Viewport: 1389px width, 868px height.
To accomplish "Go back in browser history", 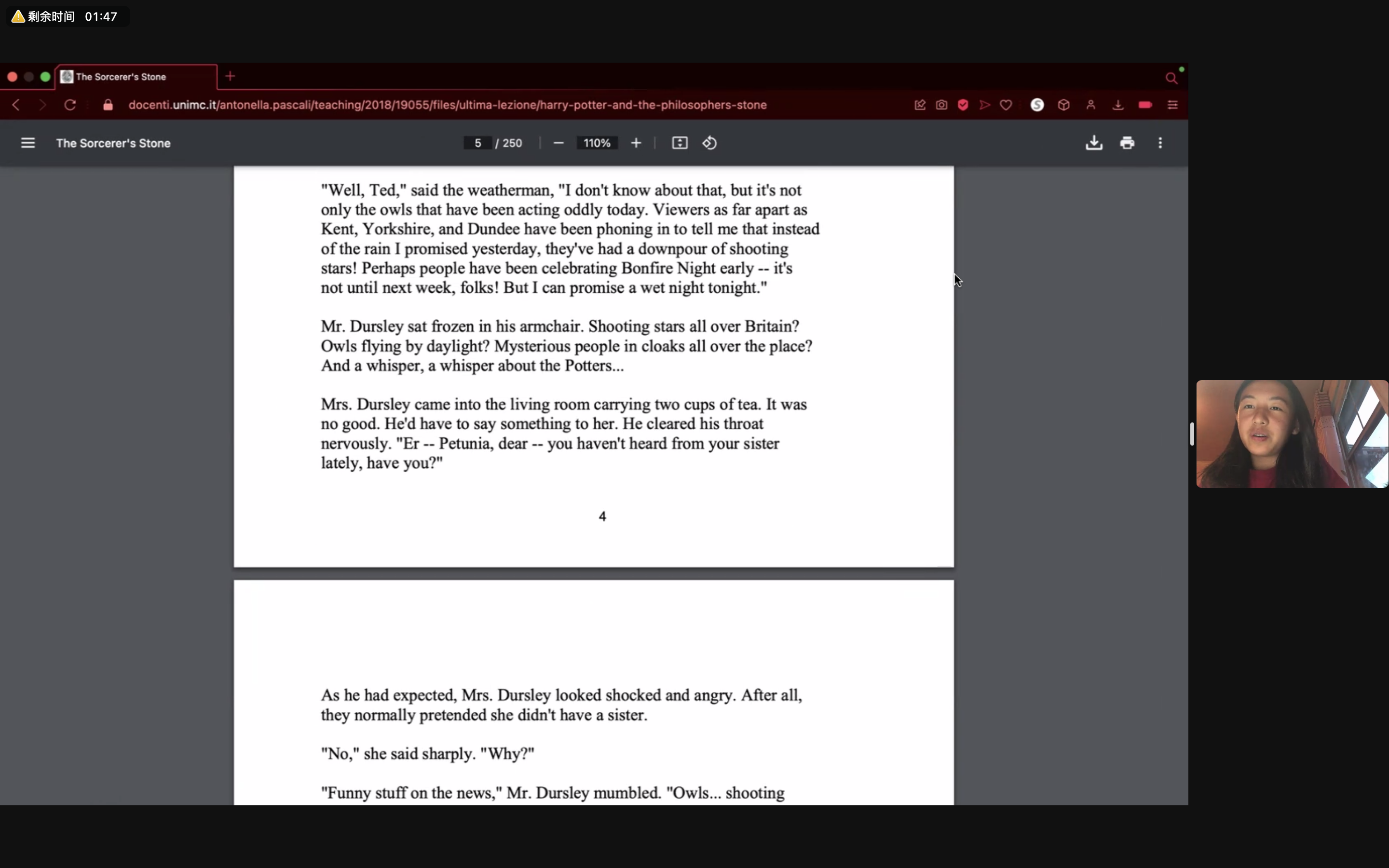I will click(16, 105).
